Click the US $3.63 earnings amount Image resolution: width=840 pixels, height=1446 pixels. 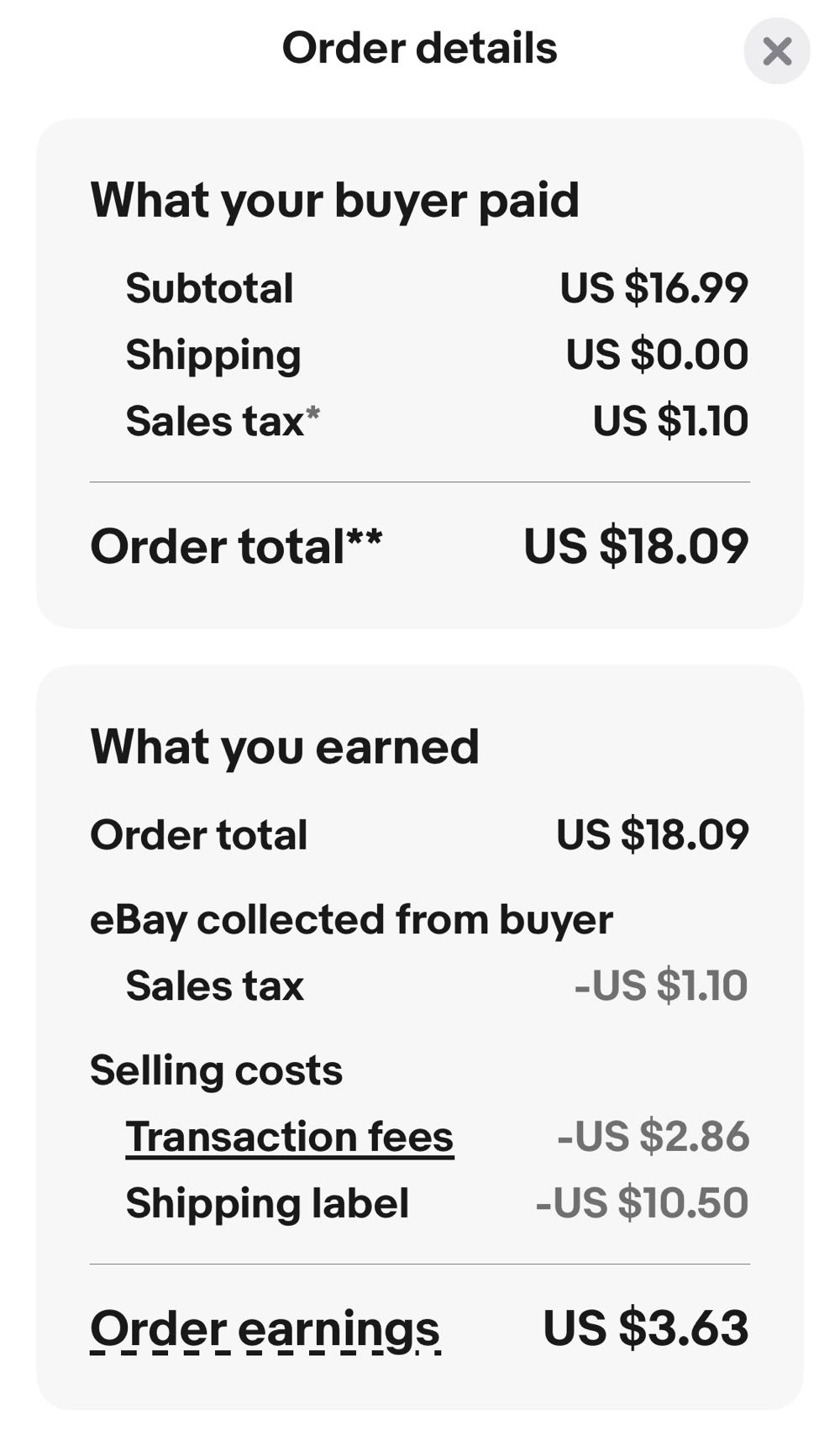pyautogui.click(x=645, y=1328)
